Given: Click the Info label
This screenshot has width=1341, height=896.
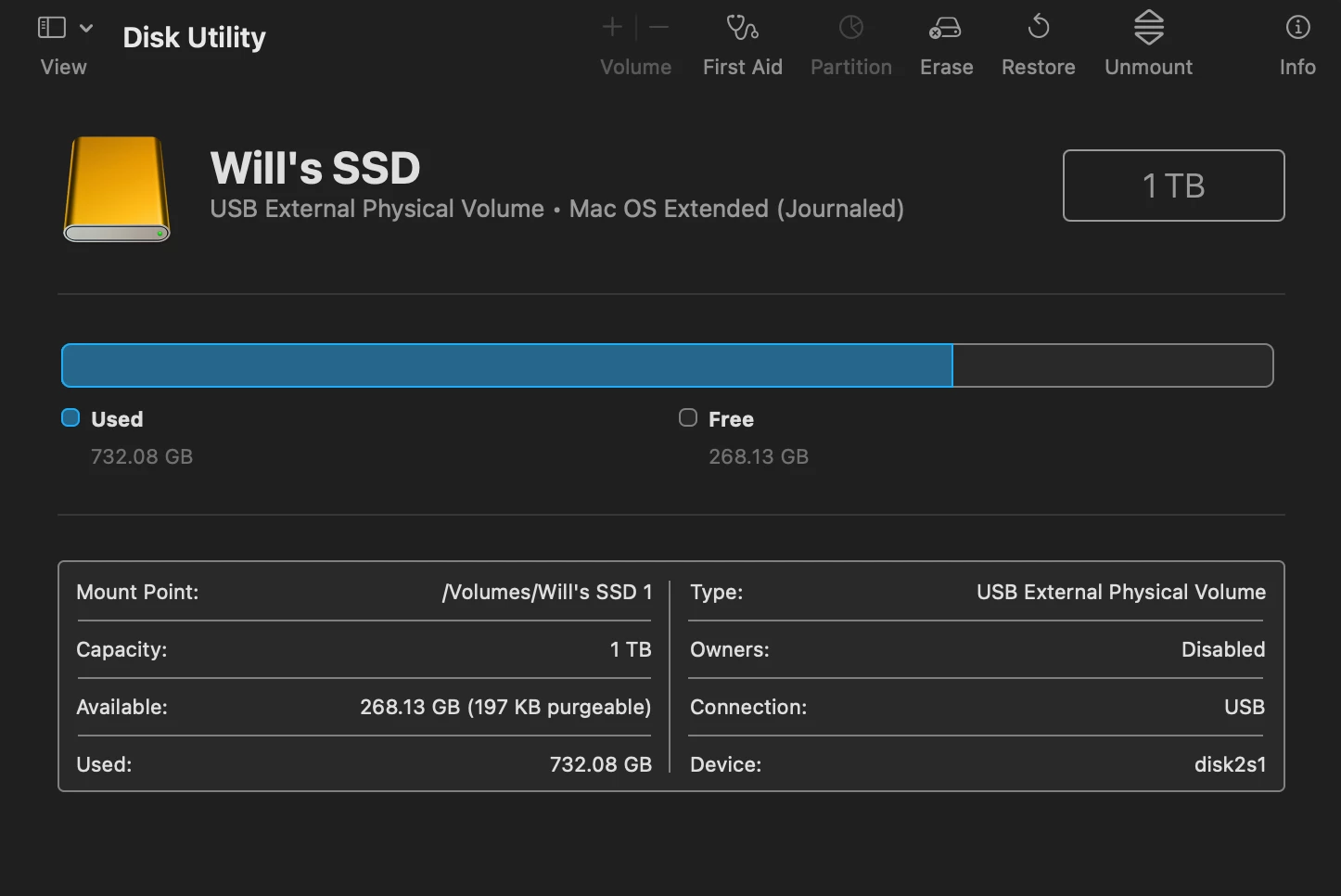Looking at the screenshot, I should tap(1297, 67).
